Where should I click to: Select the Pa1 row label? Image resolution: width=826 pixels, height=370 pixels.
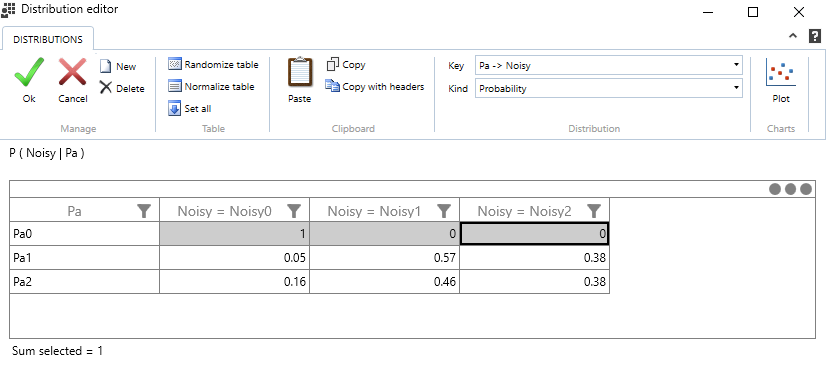point(84,258)
